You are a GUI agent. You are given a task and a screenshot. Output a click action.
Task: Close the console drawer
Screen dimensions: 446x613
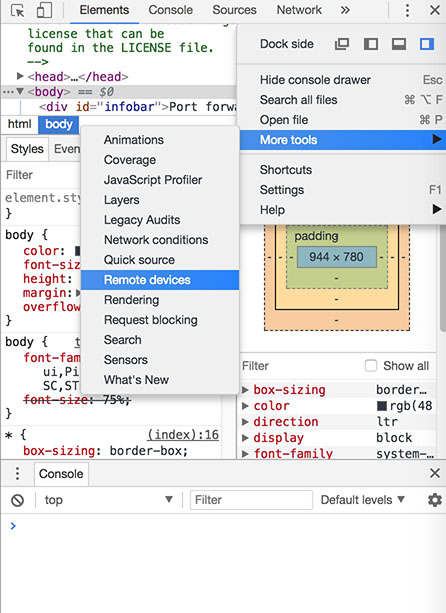(435, 473)
